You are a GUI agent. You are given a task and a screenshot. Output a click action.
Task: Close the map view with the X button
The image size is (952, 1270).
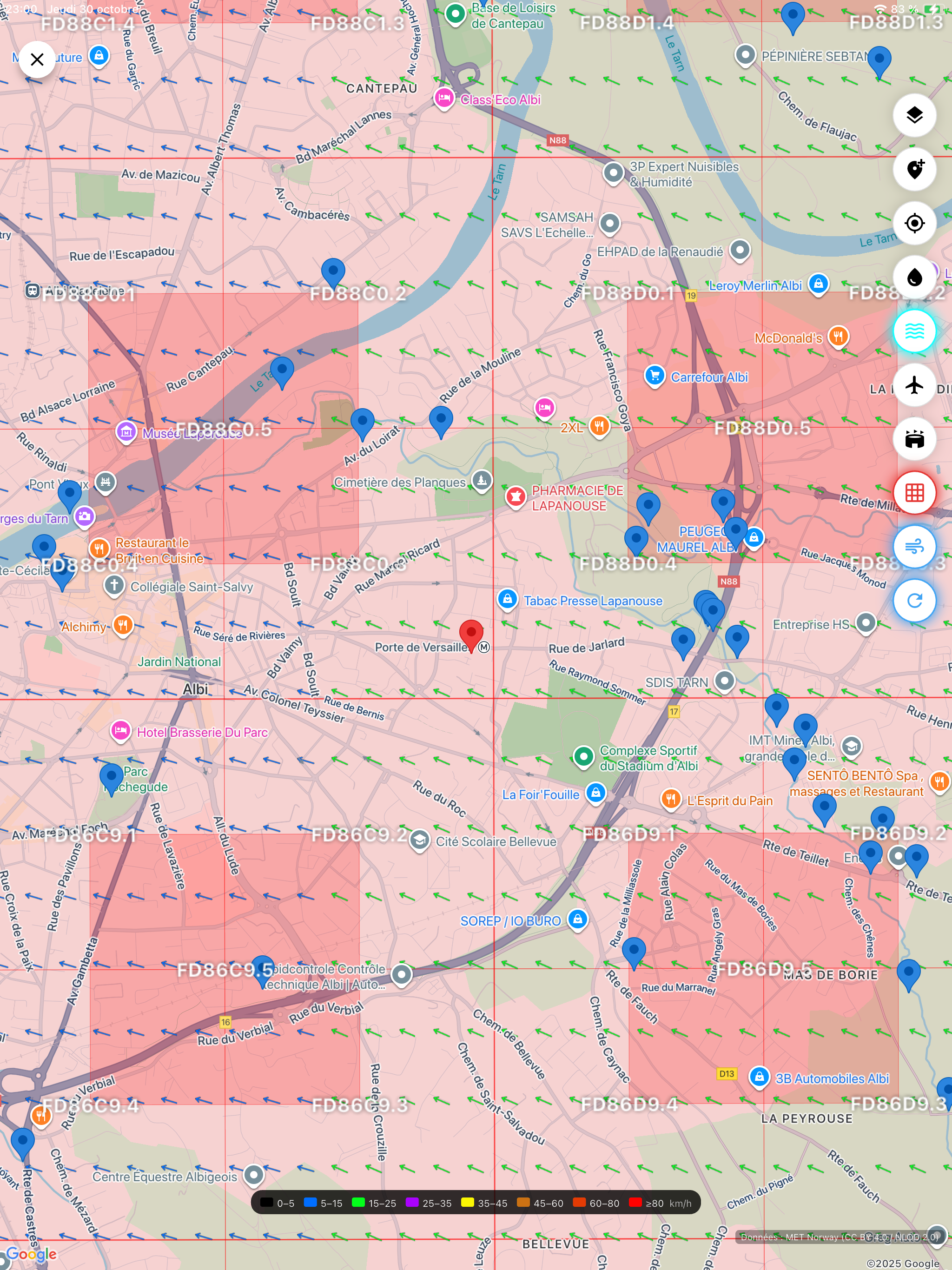point(37,59)
